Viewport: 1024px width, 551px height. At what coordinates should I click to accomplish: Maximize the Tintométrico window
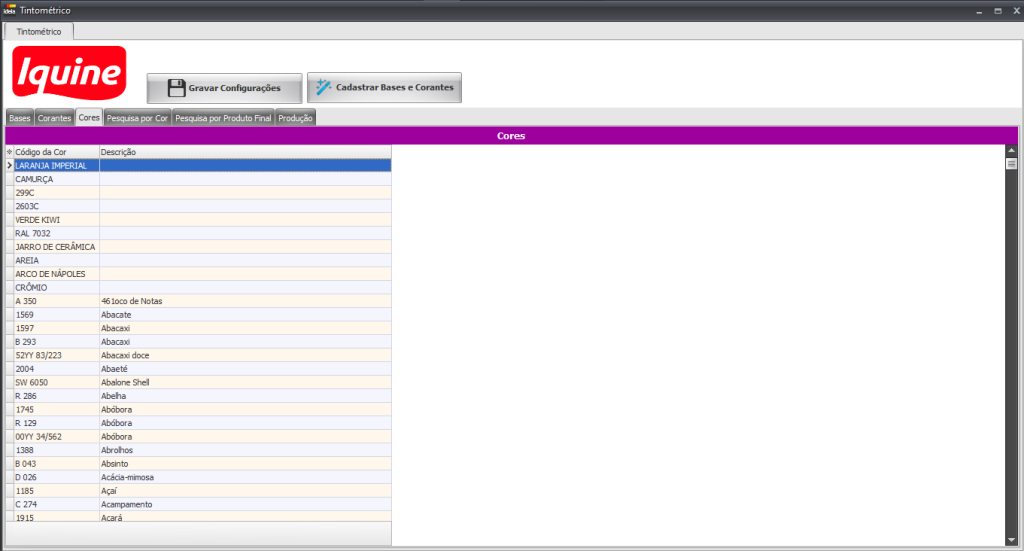click(x=997, y=10)
